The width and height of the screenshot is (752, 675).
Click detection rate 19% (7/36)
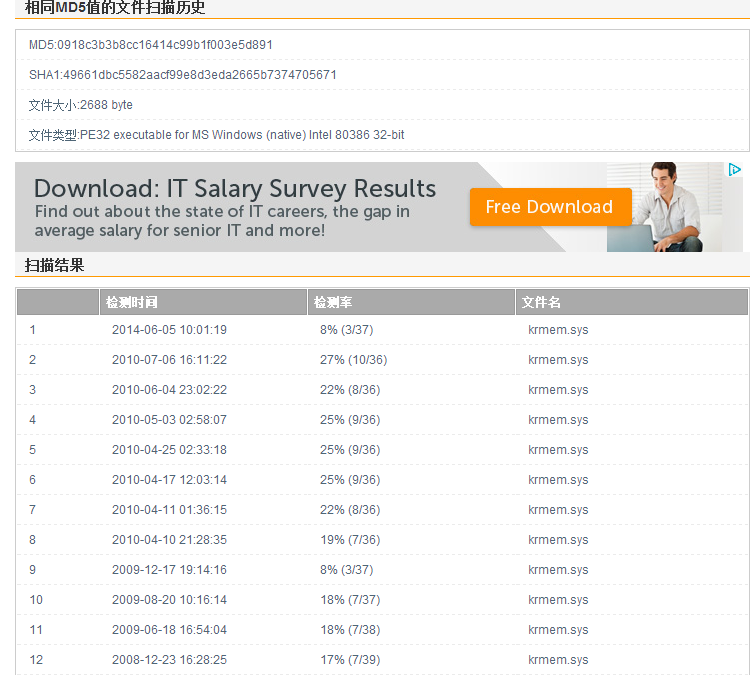coord(350,540)
